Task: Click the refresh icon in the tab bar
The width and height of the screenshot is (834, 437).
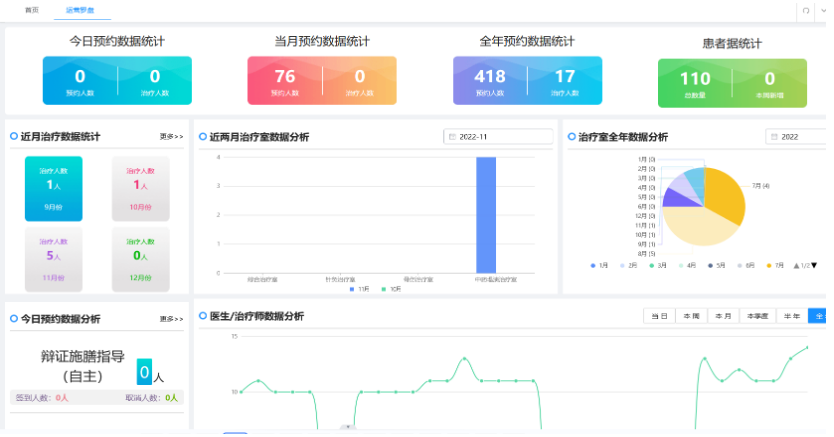Action: (x=805, y=9)
